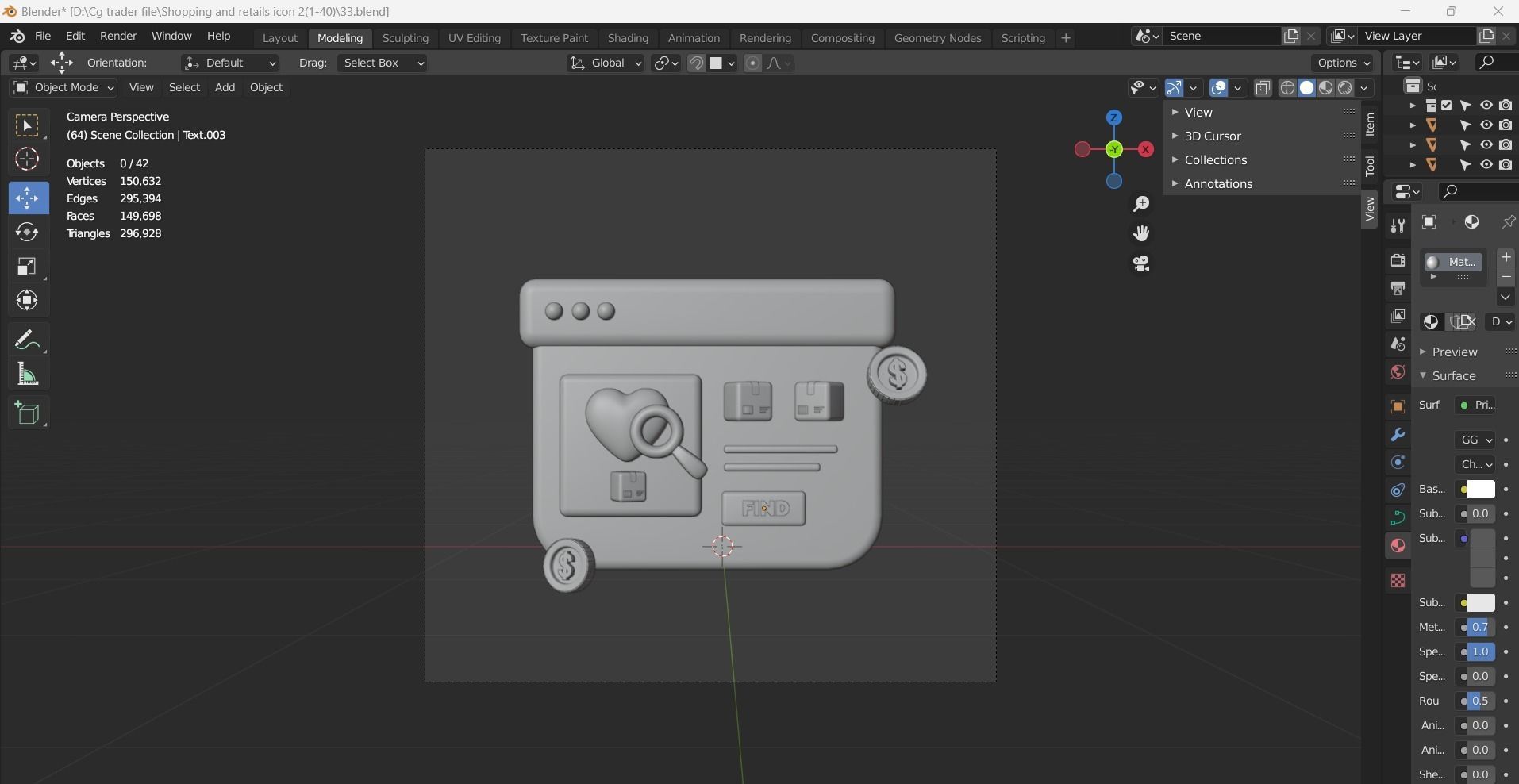Image resolution: width=1519 pixels, height=784 pixels.
Task: Open the Modifier properties wrench icon
Action: pos(1398,435)
